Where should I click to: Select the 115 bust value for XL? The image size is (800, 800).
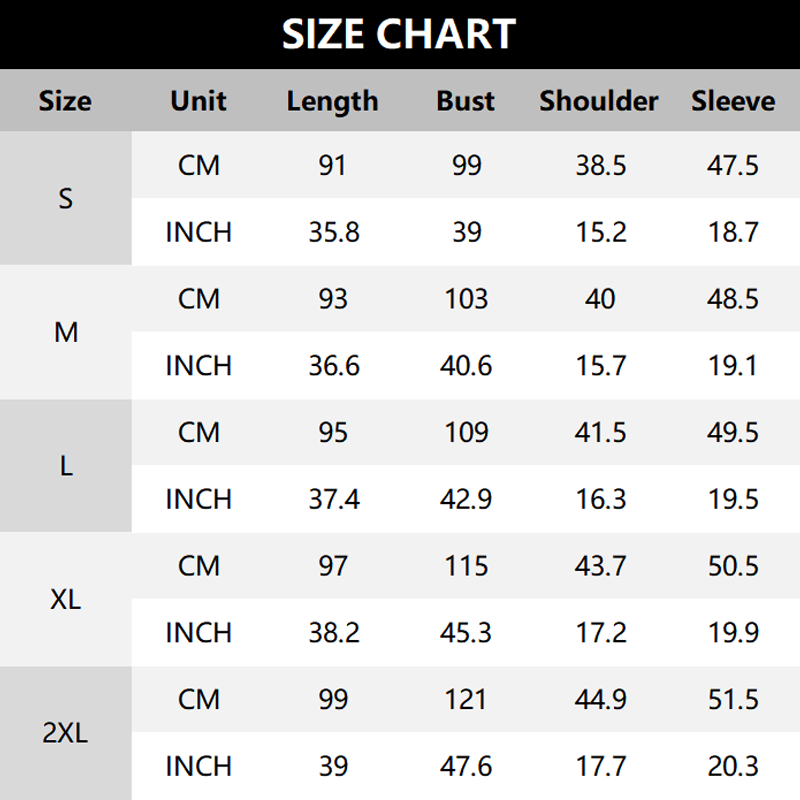[466, 566]
